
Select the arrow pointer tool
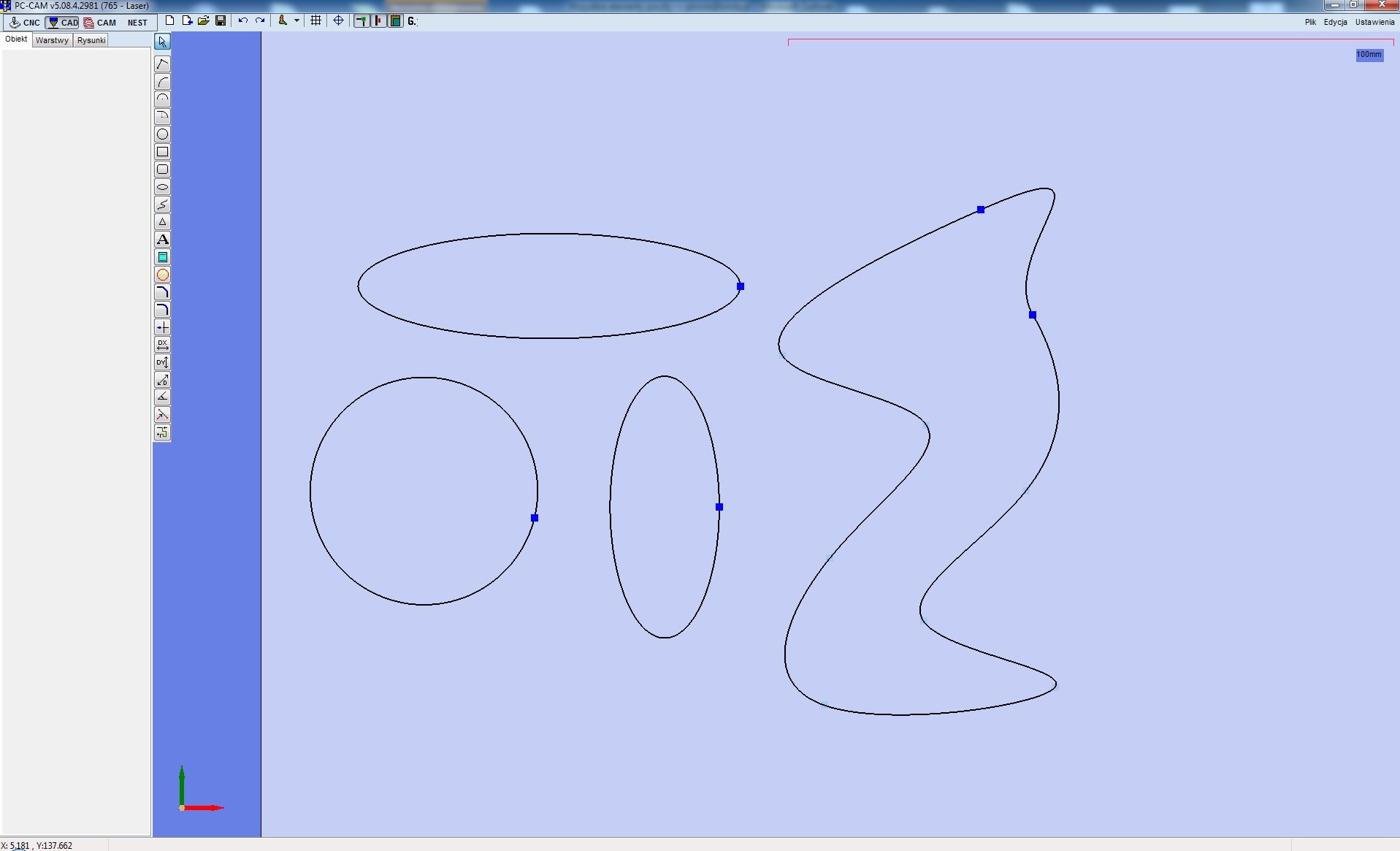tap(162, 42)
